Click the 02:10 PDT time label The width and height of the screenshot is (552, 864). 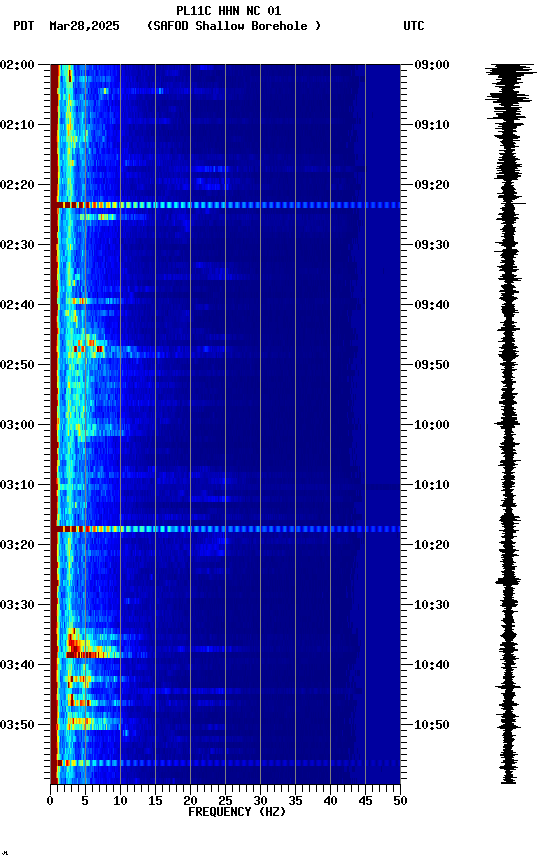(17, 125)
